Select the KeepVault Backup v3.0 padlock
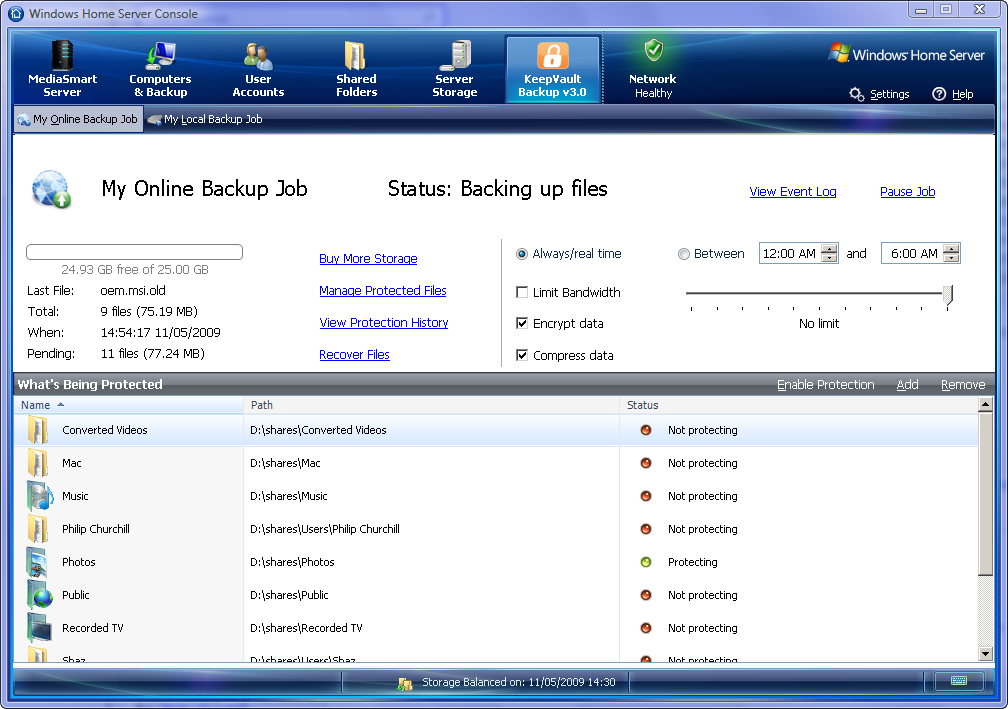Screen dimensions: 1008x709 553,55
